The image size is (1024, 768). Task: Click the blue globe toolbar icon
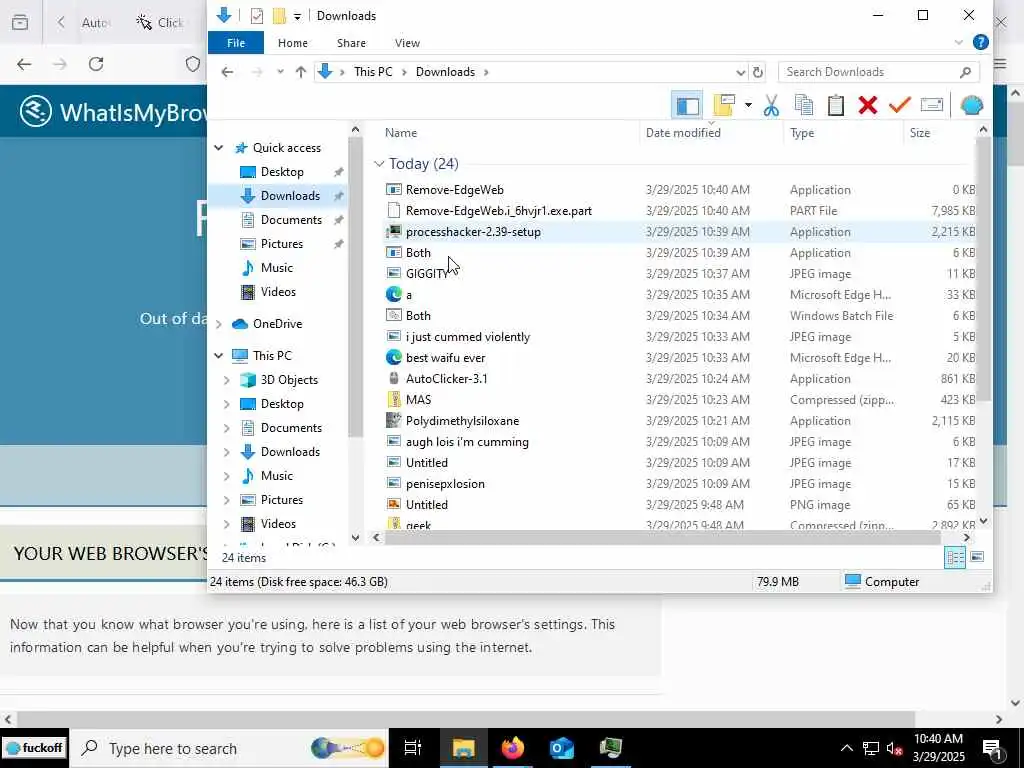click(x=972, y=105)
